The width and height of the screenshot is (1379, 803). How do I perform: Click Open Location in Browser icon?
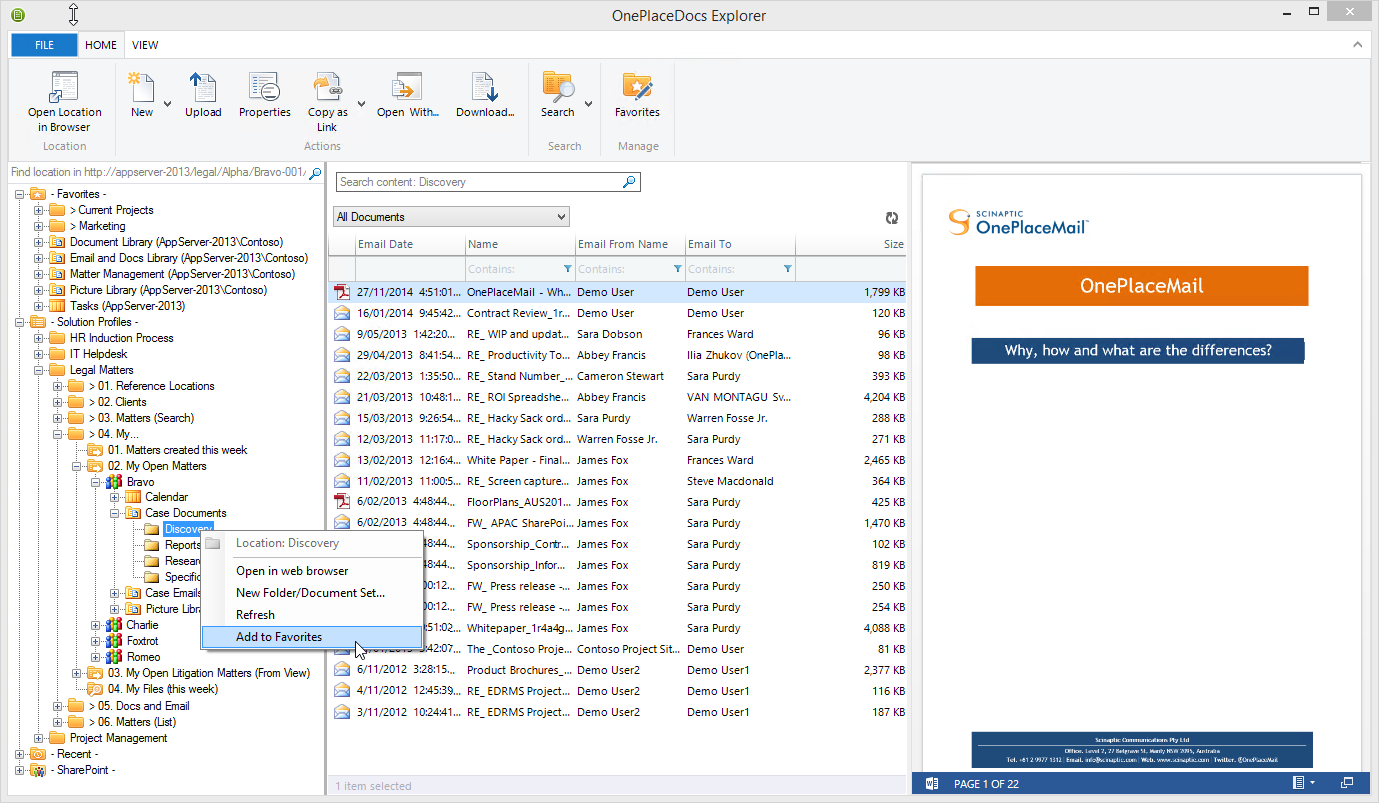64,87
